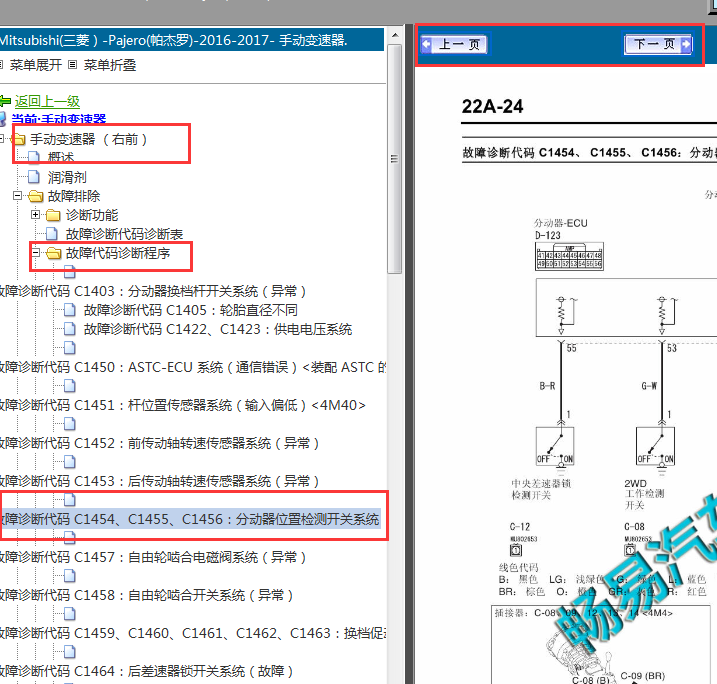Open fault code C1451 杆位置传感器系统
Image resolution: width=717 pixels, height=684 pixels.
click(x=182, y=405)
